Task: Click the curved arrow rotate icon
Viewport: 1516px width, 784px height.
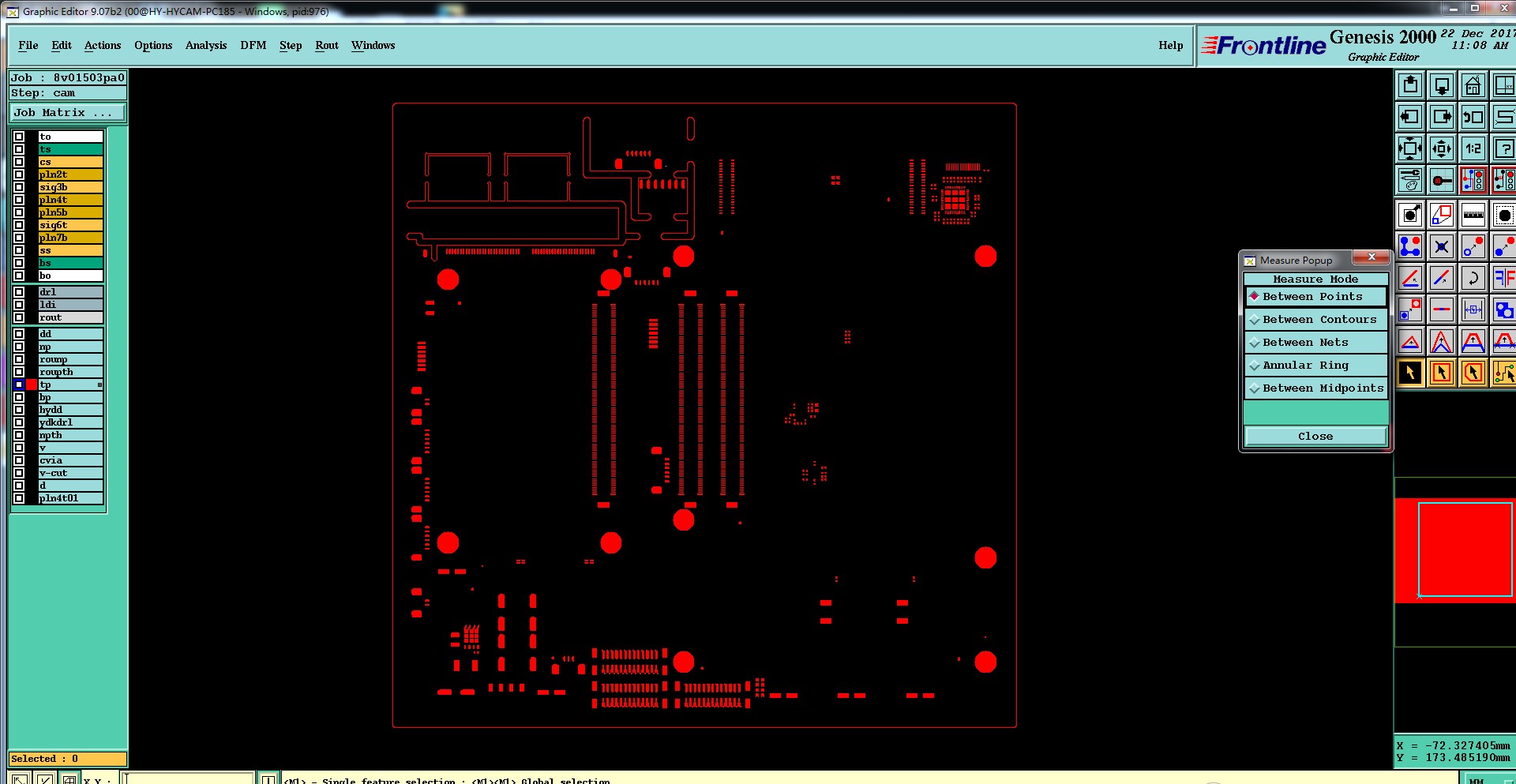Action: [1473, 278]
